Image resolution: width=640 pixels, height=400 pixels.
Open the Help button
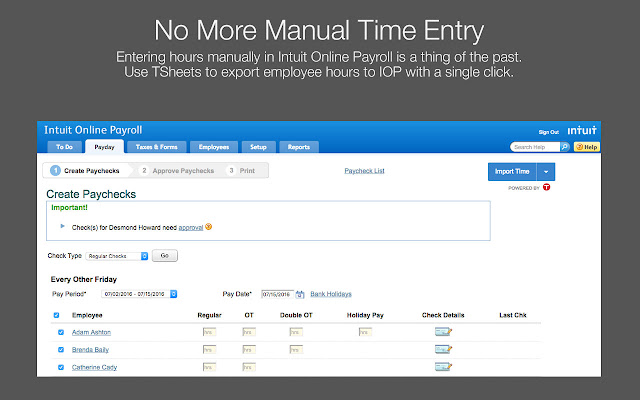pos(587,147)
